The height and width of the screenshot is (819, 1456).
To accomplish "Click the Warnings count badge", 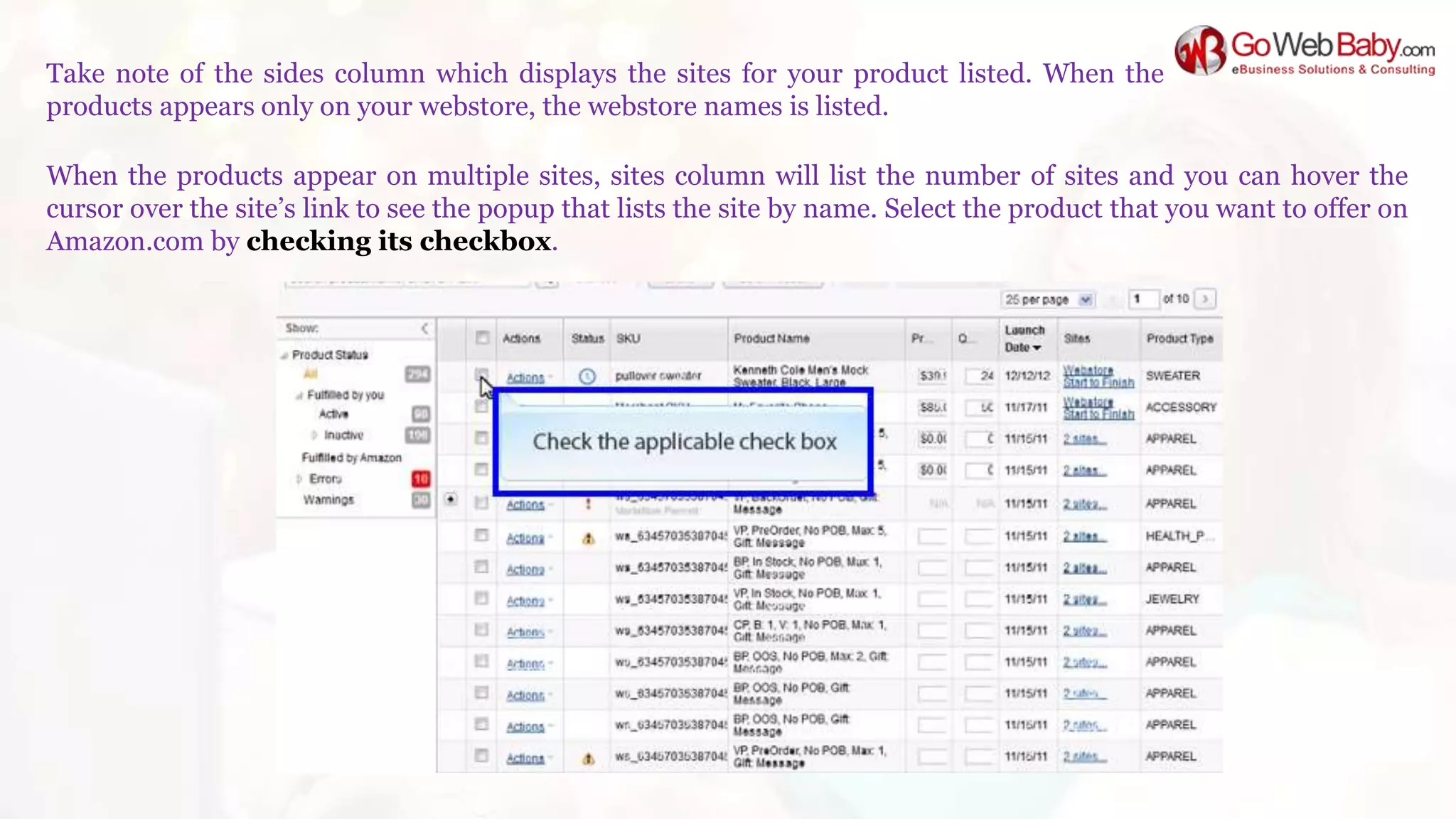I will 421,500.
